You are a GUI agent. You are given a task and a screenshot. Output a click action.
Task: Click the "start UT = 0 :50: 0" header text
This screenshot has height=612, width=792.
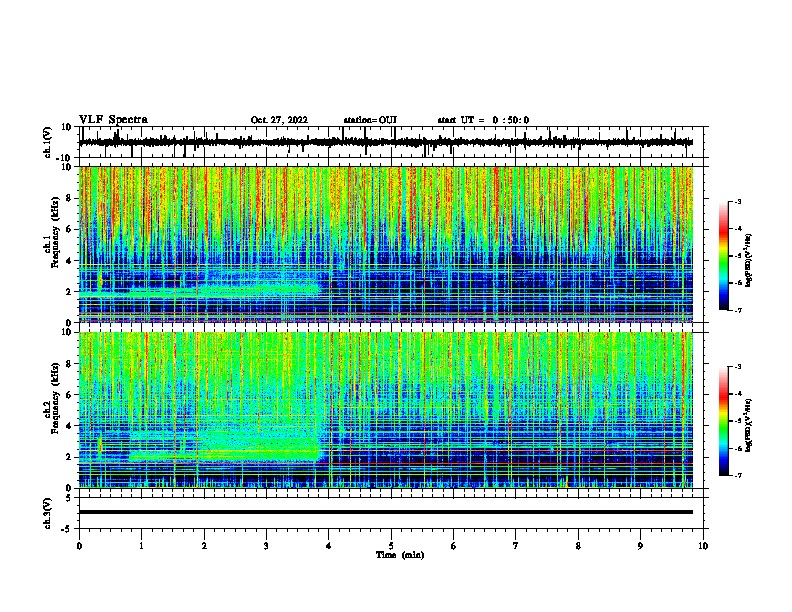tap(483, 120)
